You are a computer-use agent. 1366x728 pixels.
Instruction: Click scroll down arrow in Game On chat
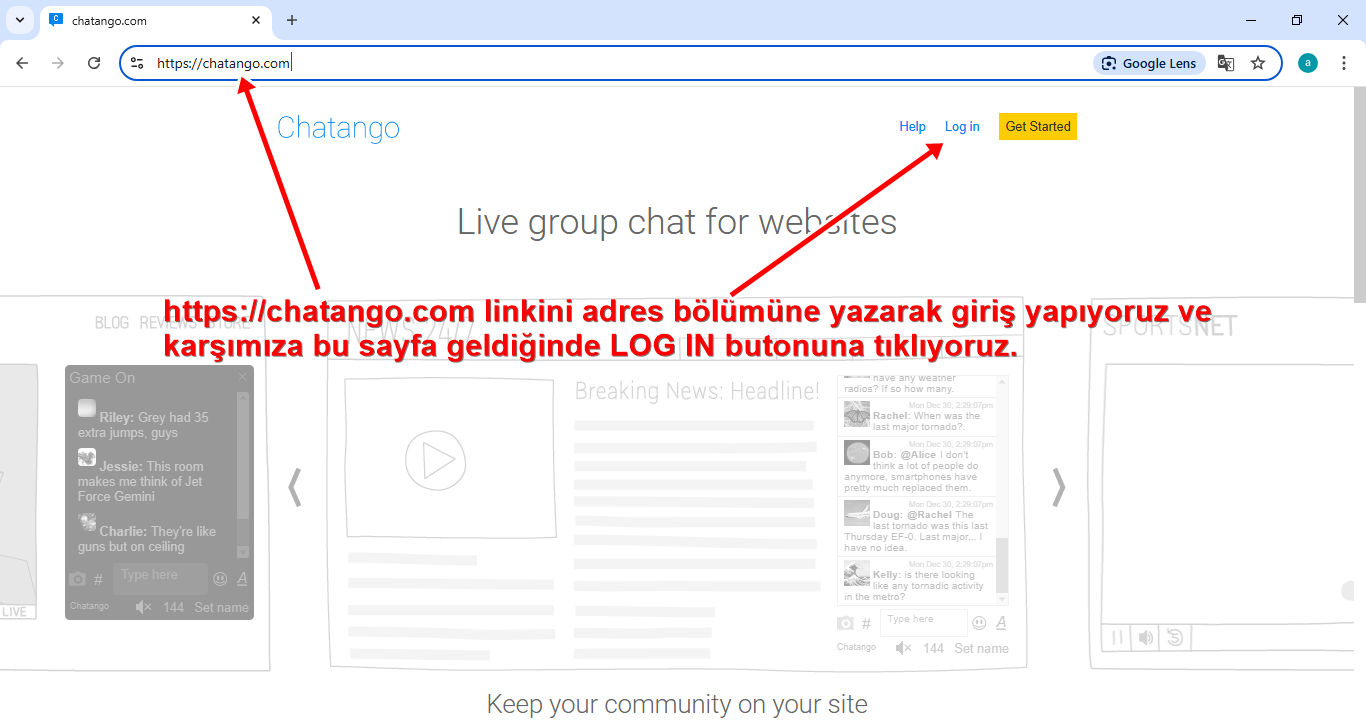click(242, 552)
